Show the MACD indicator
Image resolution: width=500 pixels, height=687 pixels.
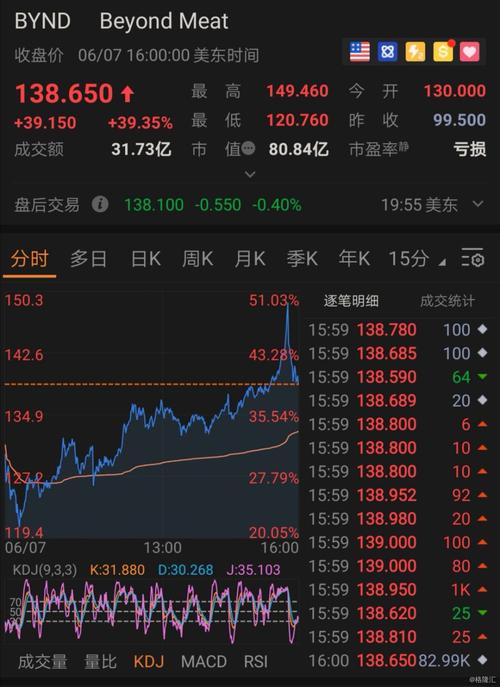[x=204, y=662]
